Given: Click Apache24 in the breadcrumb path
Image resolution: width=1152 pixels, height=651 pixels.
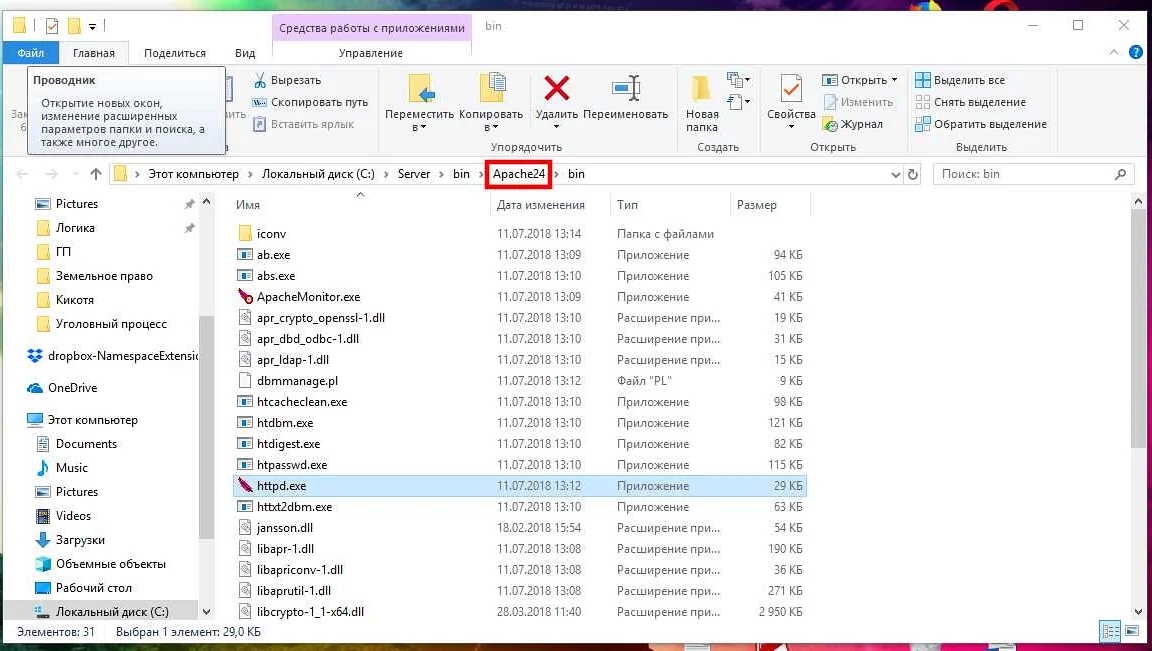Looking at the screenshot, I should click(519, 174).
